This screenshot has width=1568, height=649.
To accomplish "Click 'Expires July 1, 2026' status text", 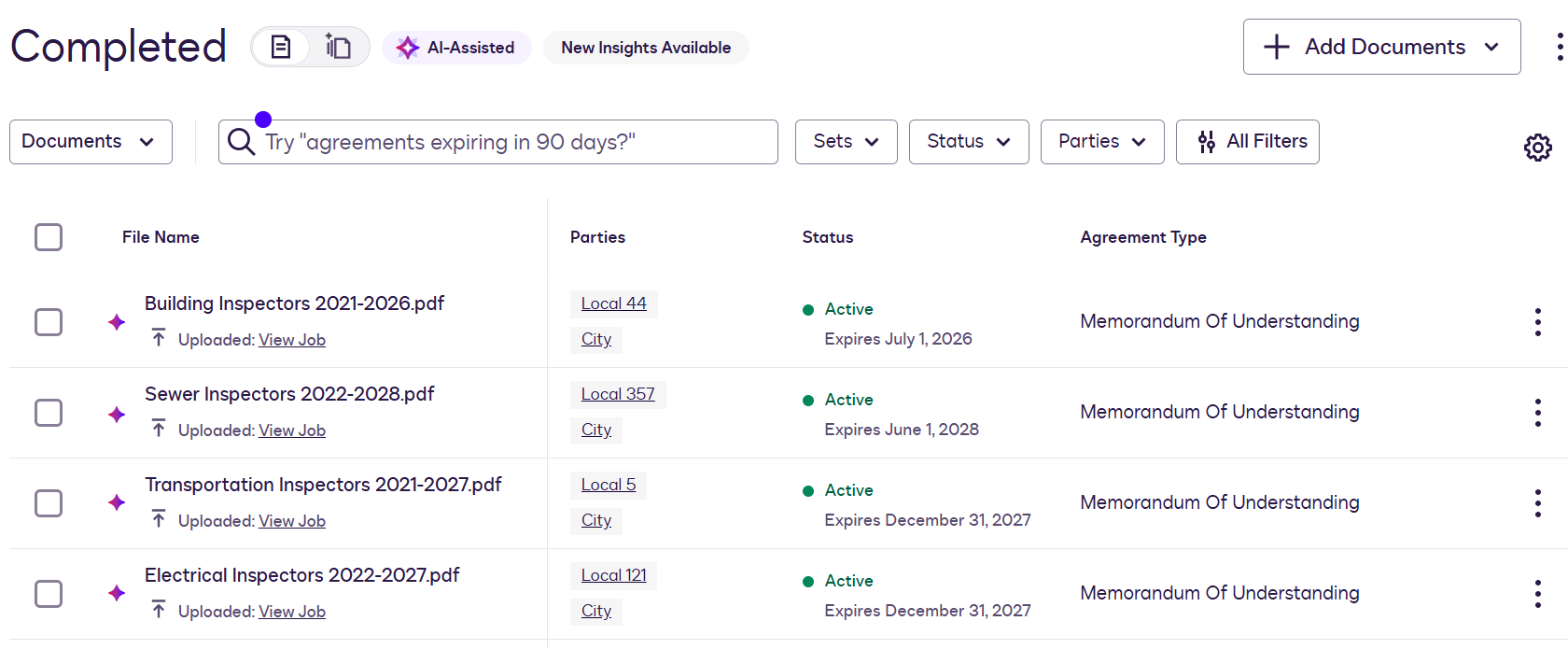I will [898, 339].
